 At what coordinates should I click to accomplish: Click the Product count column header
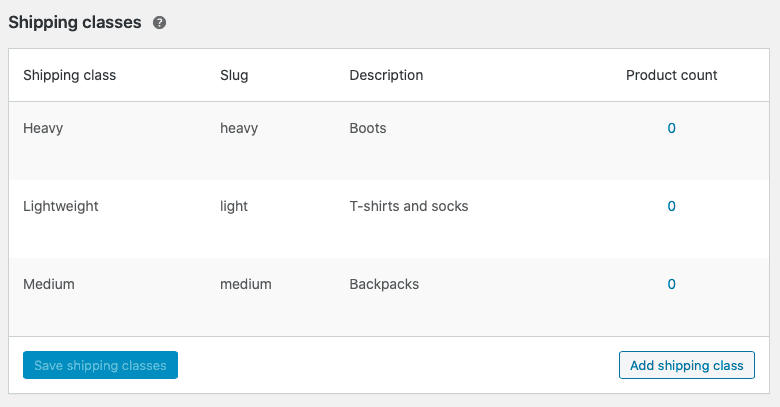pos(672,75)
